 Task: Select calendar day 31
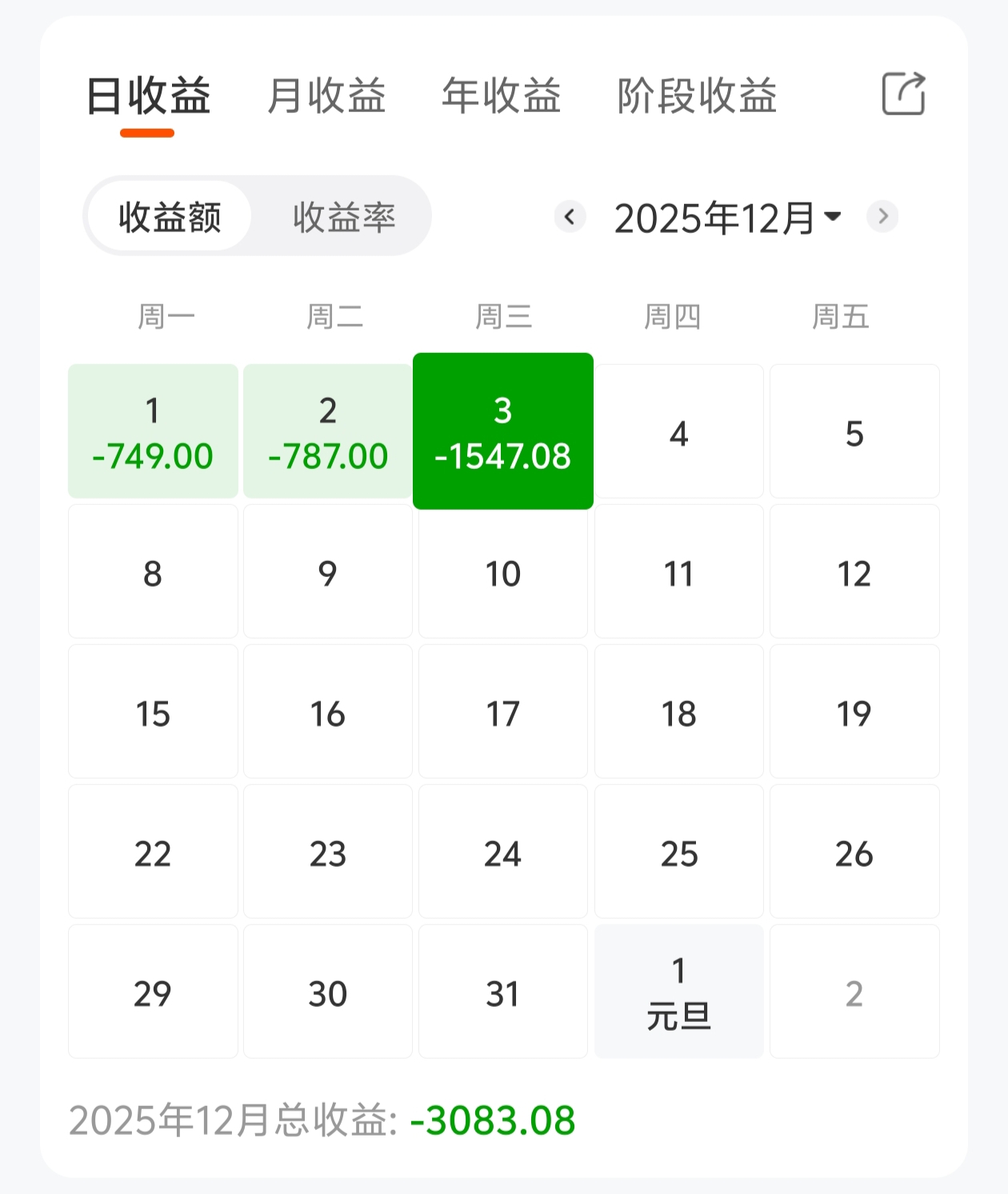click(503, 992)
